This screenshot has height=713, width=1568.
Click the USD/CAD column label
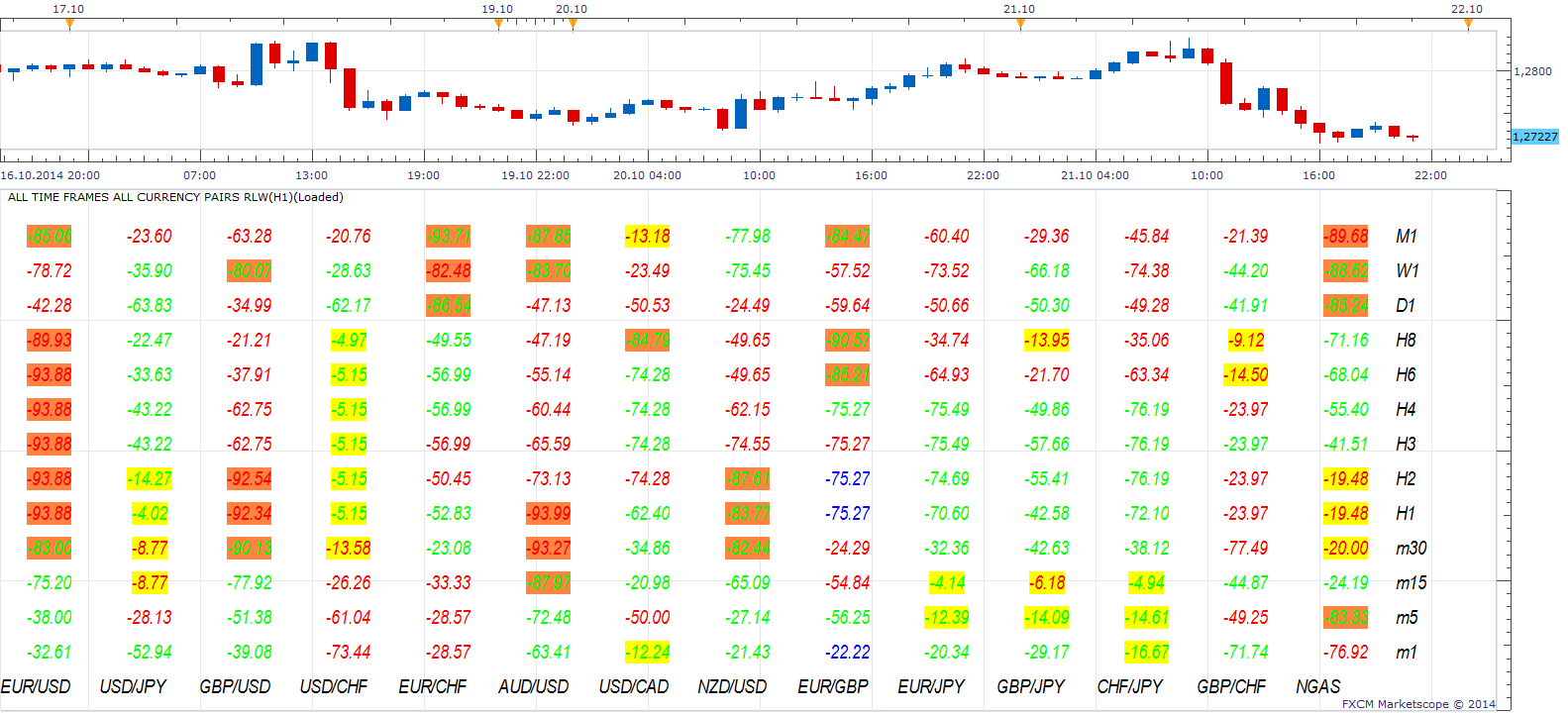point(634,686)
